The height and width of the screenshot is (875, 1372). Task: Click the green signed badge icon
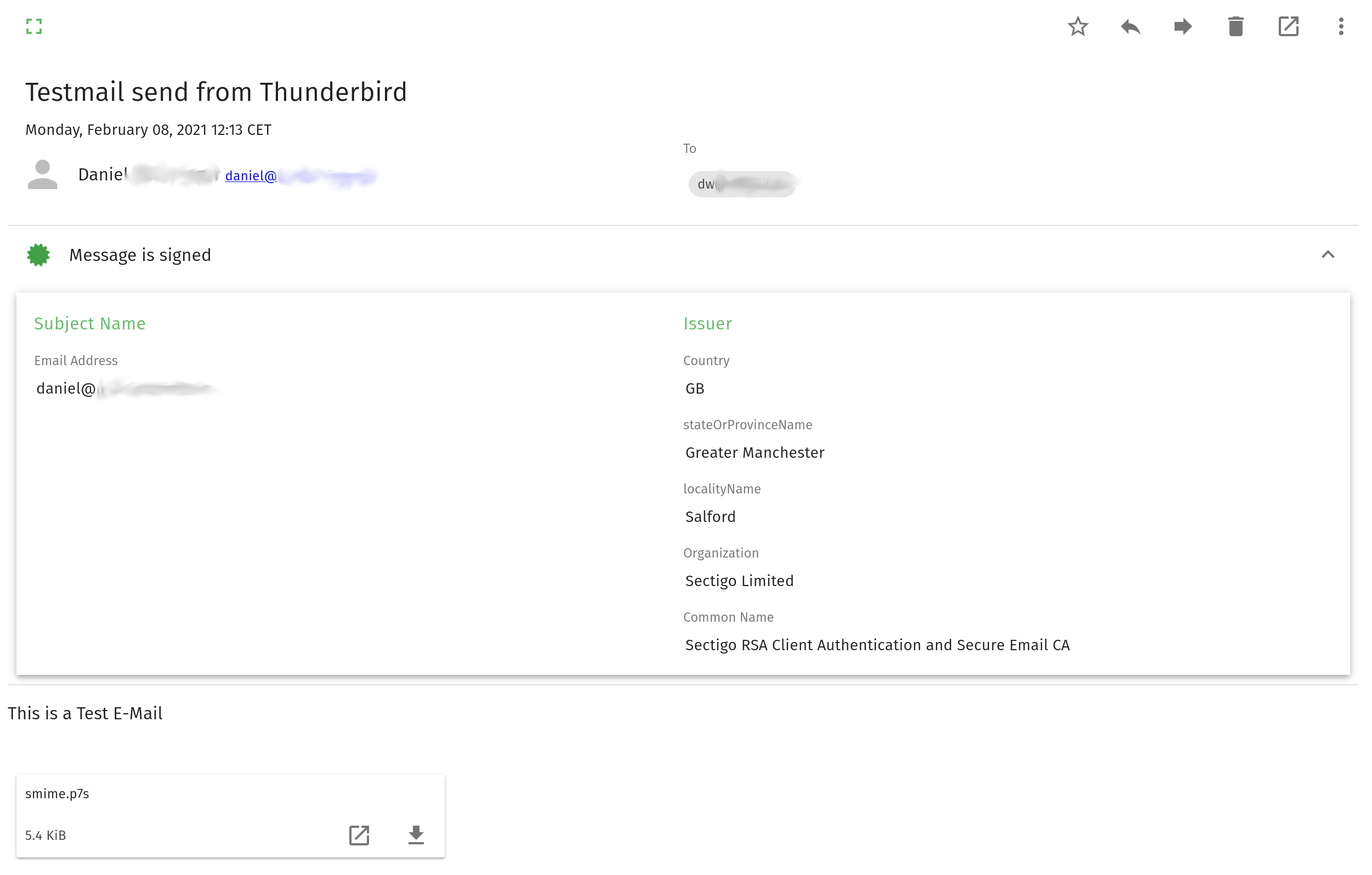[38, 254]
